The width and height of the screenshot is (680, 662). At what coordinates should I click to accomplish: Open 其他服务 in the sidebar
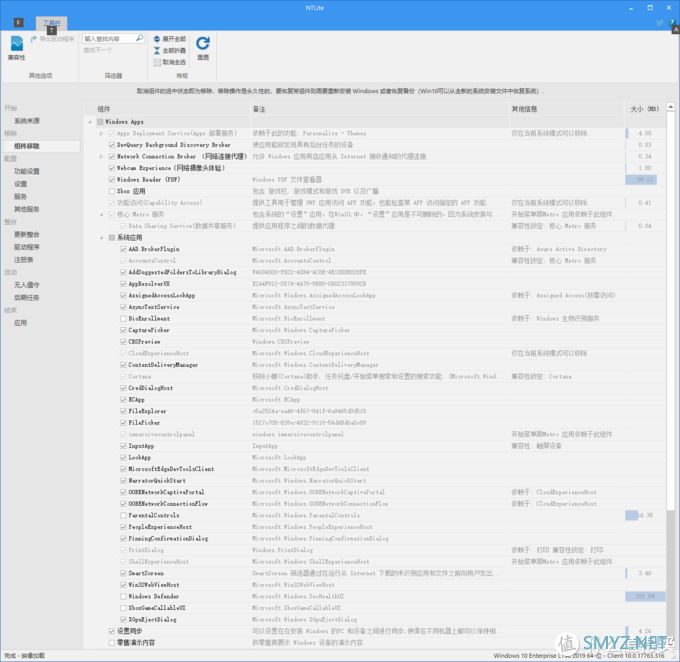(x=27, y=209)
